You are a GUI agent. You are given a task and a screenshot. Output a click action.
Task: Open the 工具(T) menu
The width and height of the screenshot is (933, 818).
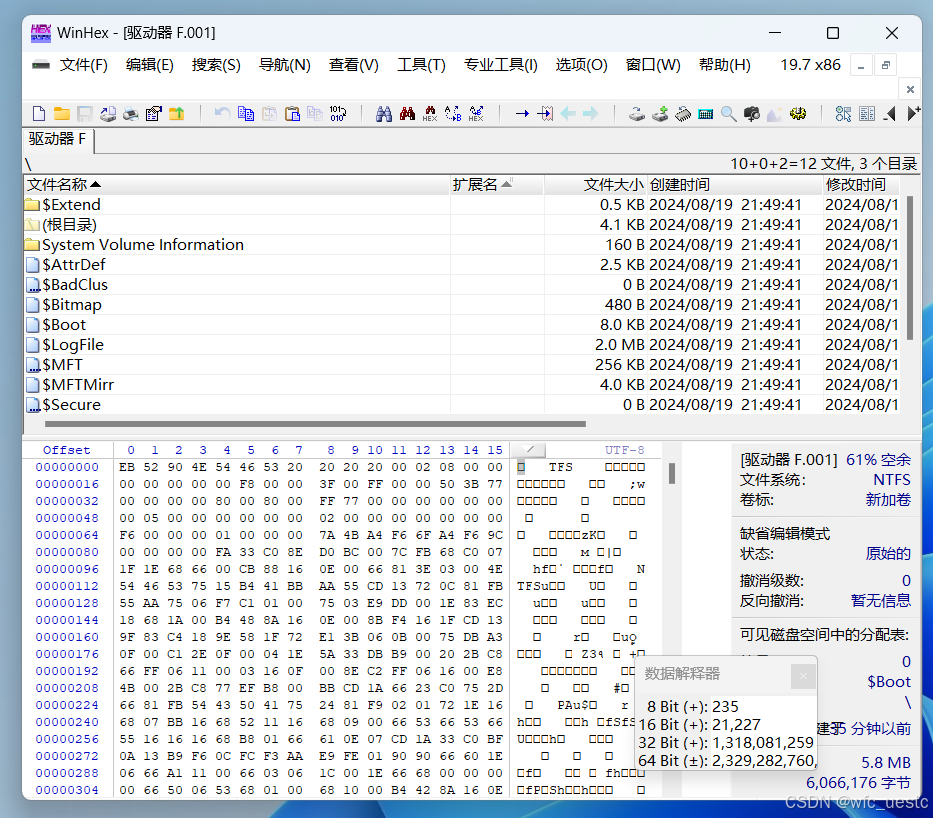pyautogui.click(x=421, y=65)
